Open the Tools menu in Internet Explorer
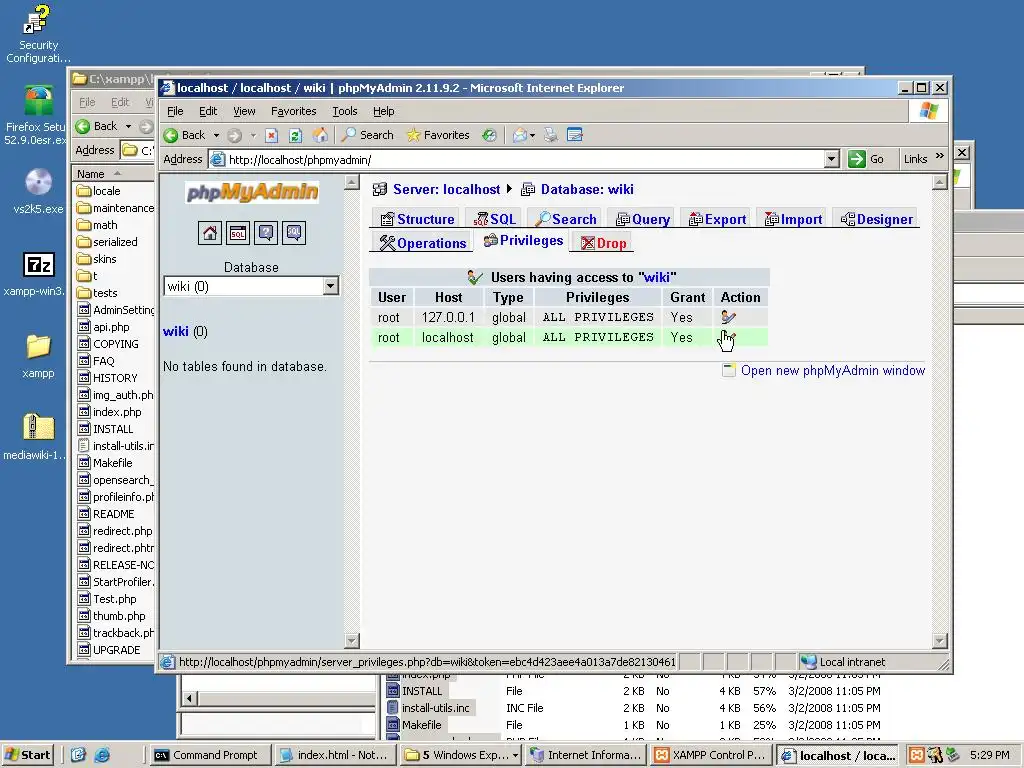The image size is (1024, 768). point(344,111)
